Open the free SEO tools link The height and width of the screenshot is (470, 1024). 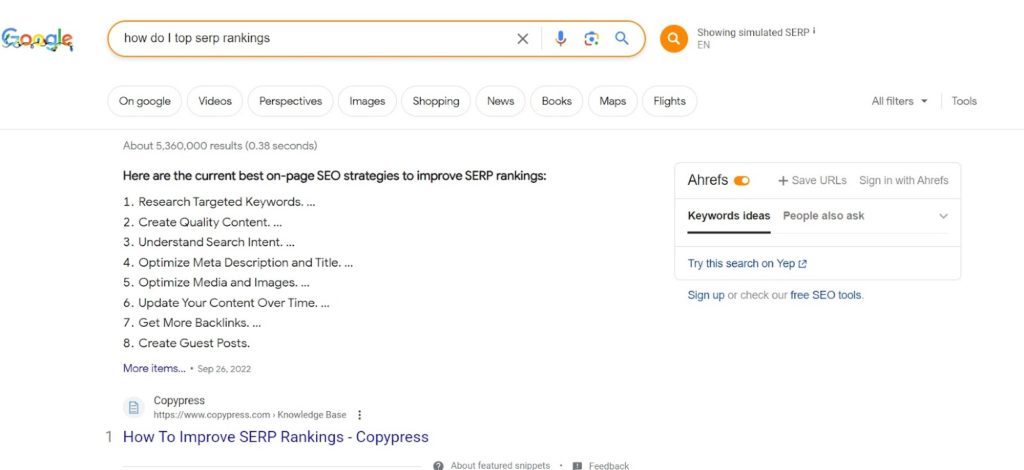pyautogui.click(x=825, y=295)
